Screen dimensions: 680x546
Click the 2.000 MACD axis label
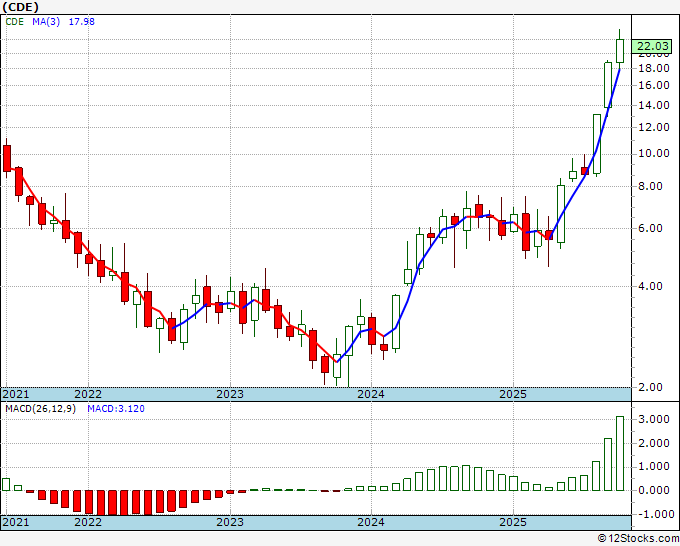pos(654,443)
